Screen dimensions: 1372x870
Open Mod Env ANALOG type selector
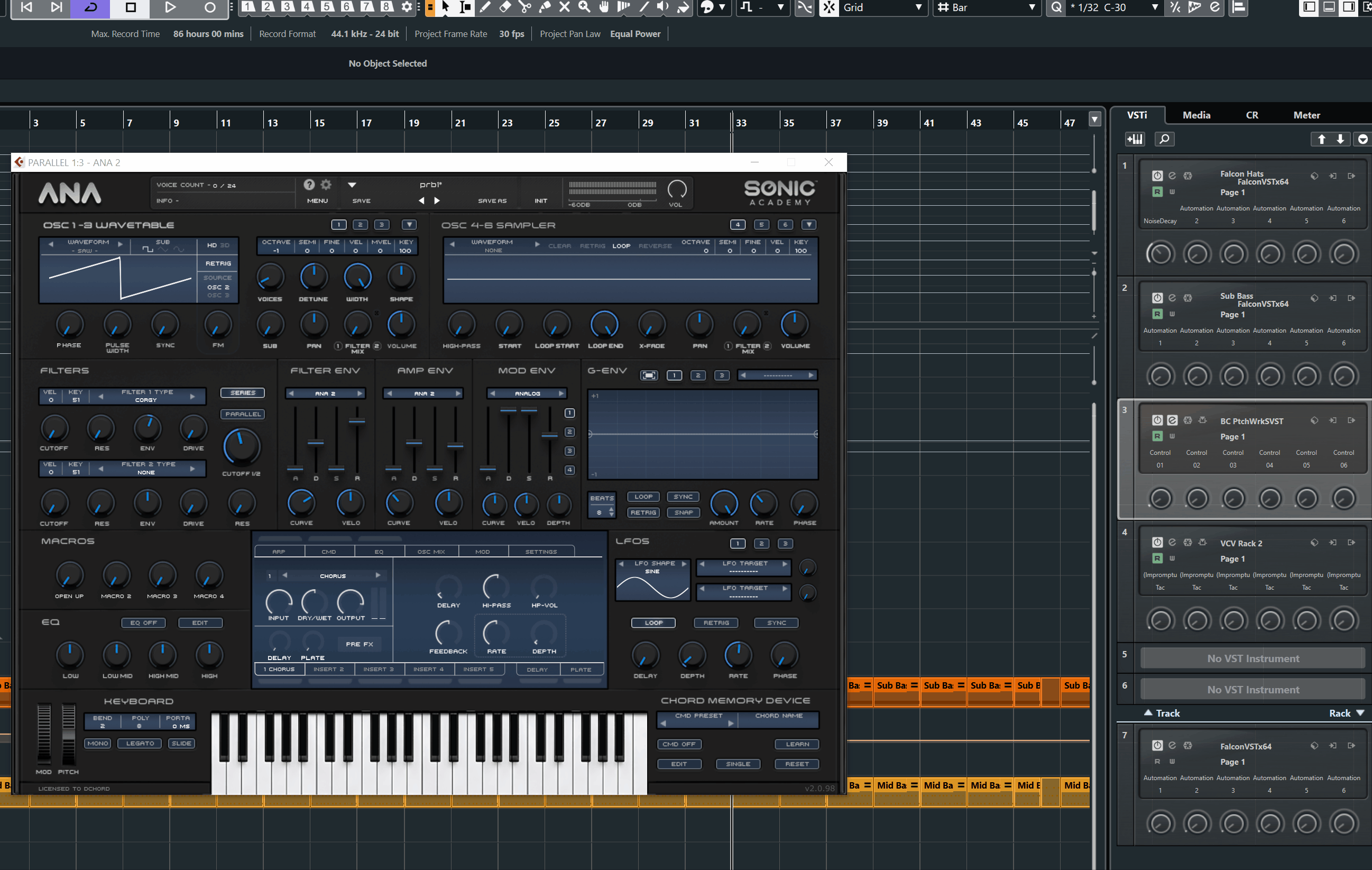(527, 393)
